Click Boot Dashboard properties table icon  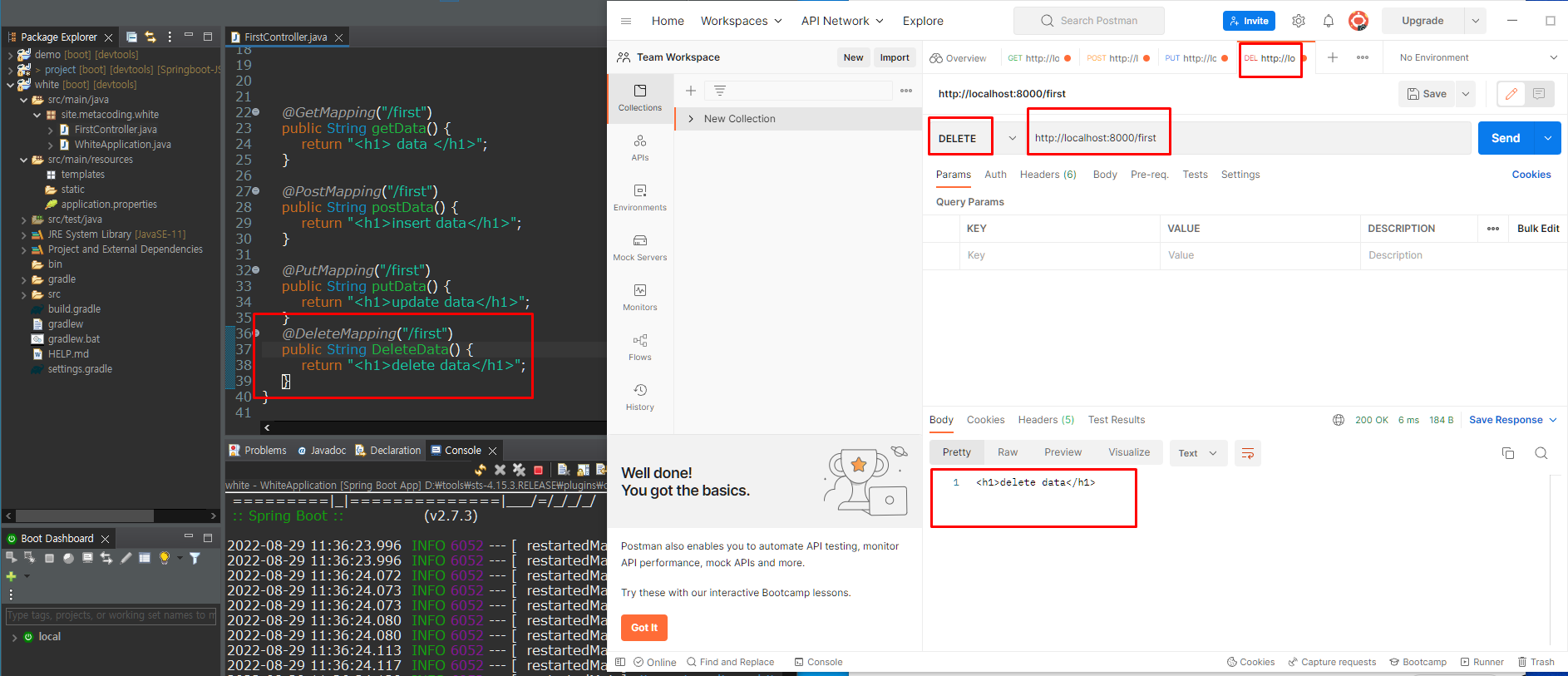tap(145, 558)
